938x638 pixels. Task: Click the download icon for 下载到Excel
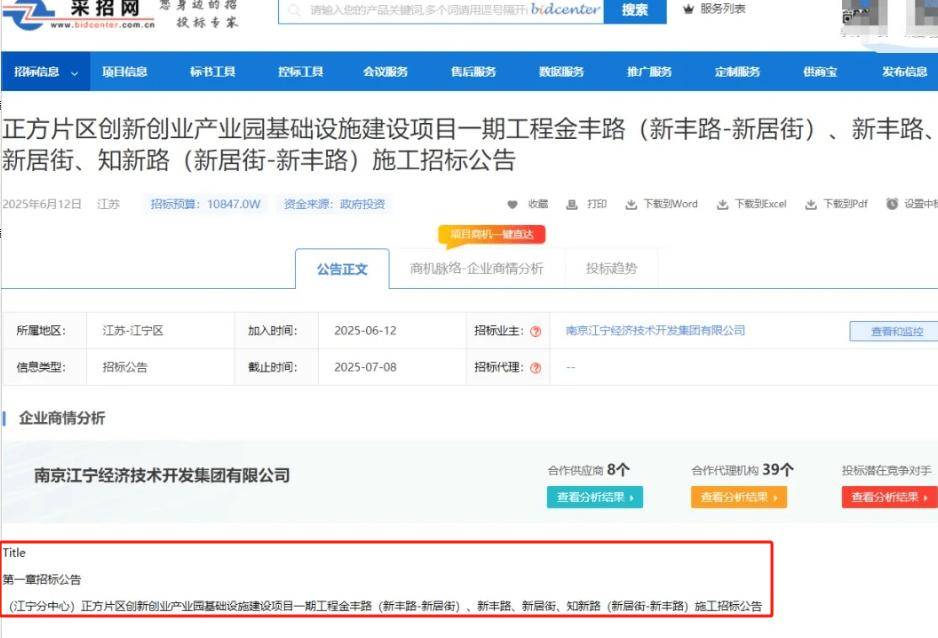[x=723, y=204]
